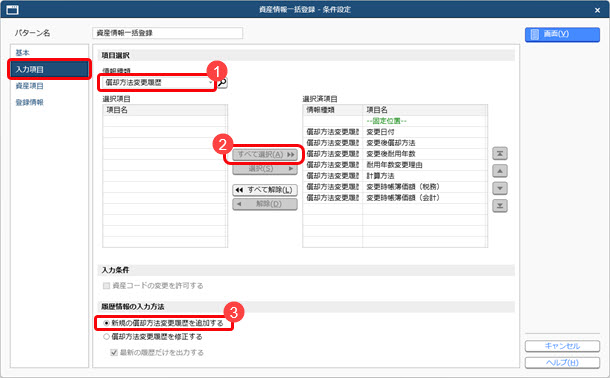Screen dimensions: 610x378
Task: Move selected item down one row
Action: point(500,188)
